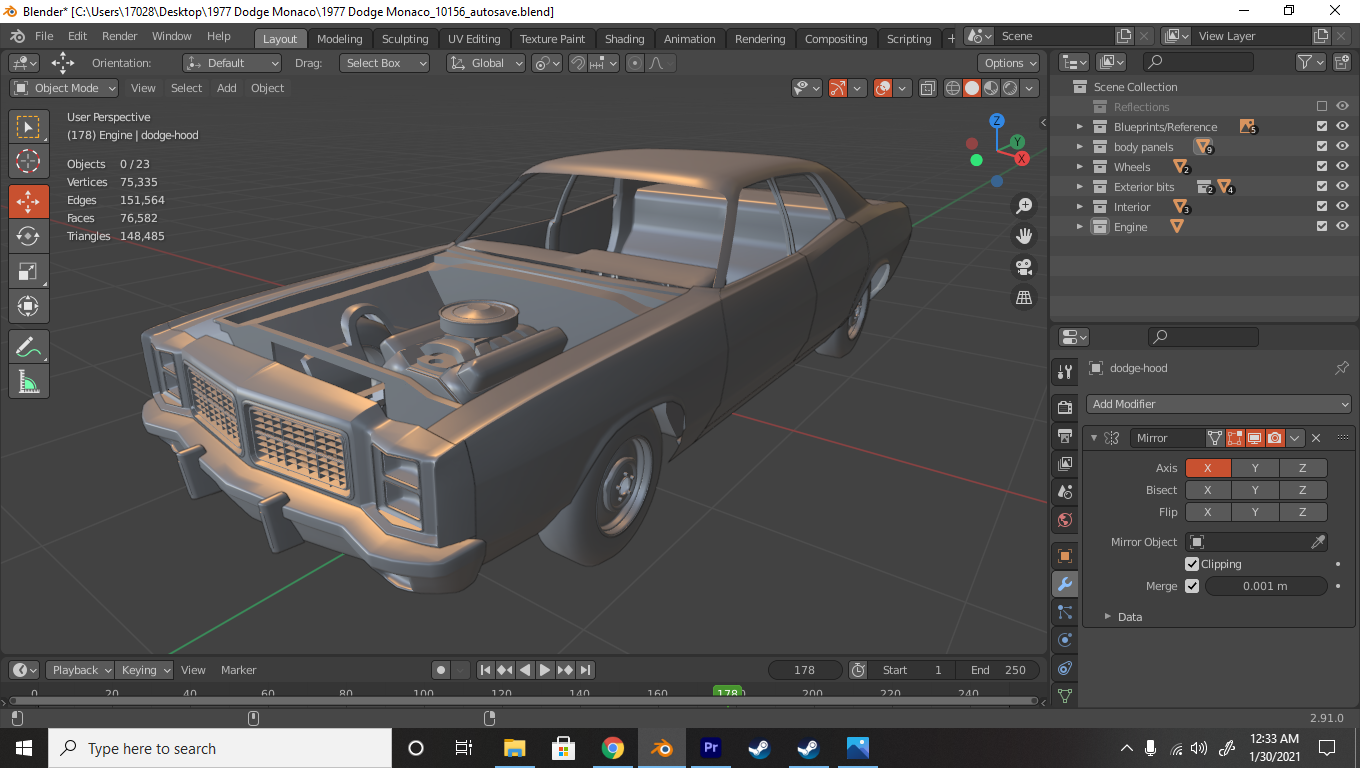Open Object properties tab icon

pyautogui.click(x=1064, y=556)
